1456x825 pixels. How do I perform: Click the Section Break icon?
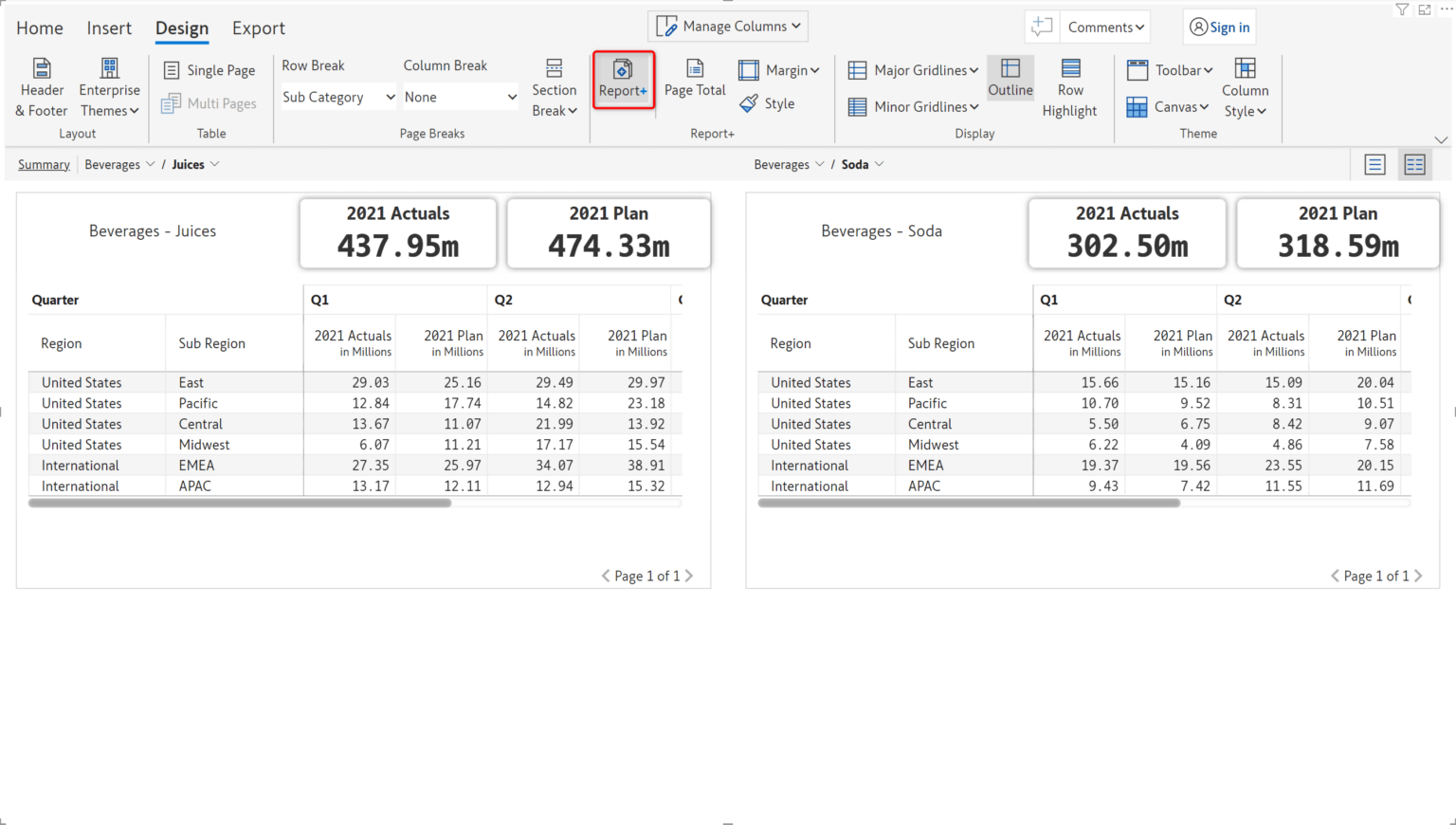(555, 85)
